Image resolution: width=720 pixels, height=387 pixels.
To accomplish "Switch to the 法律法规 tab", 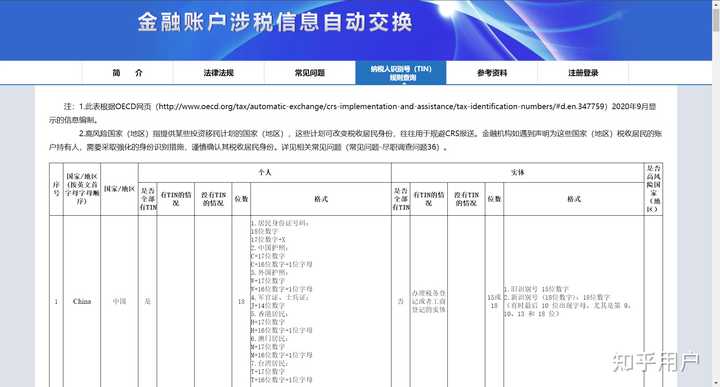I will click(x=219, y=73).
